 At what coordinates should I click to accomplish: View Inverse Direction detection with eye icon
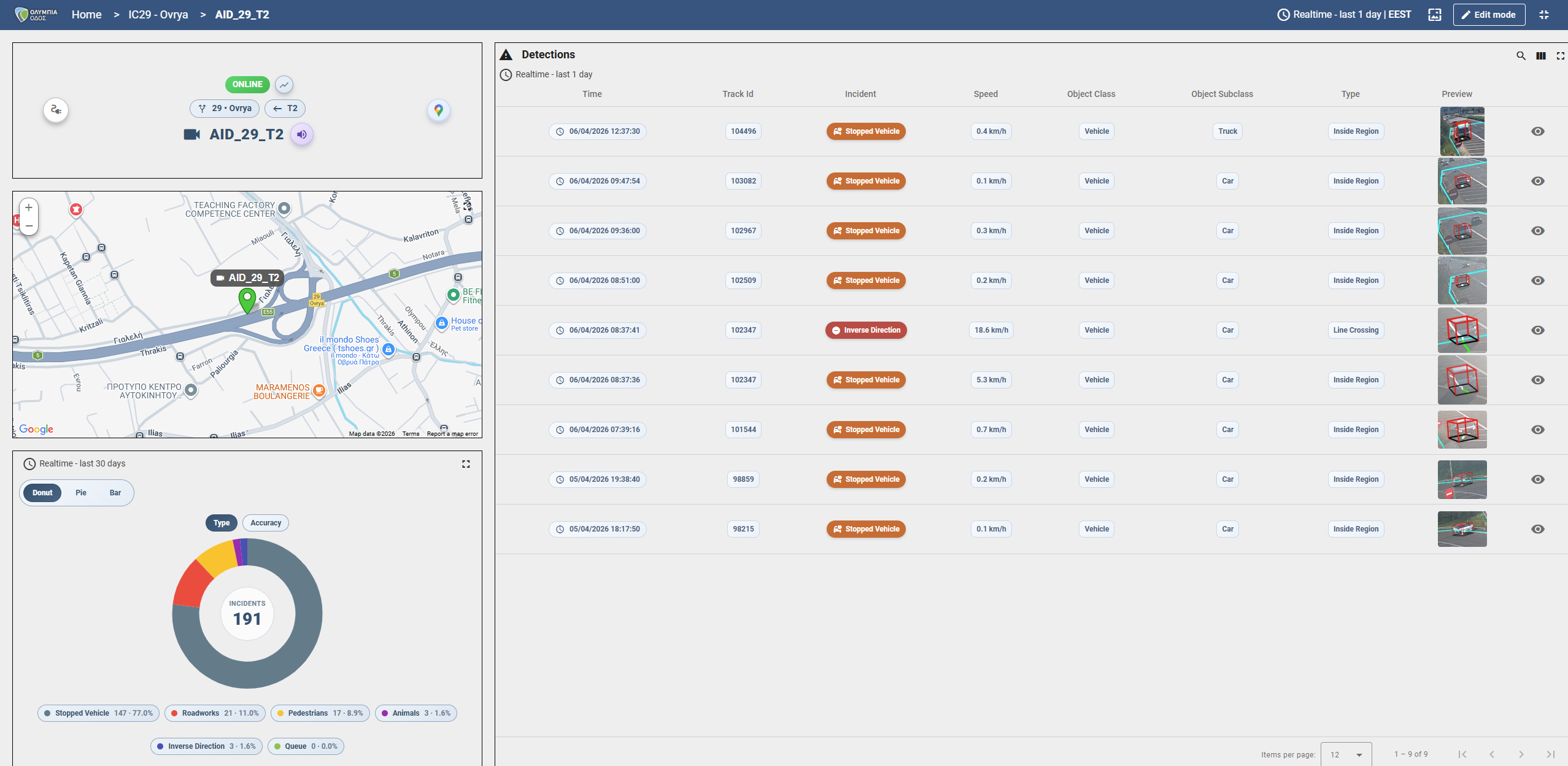(1537, 330)
